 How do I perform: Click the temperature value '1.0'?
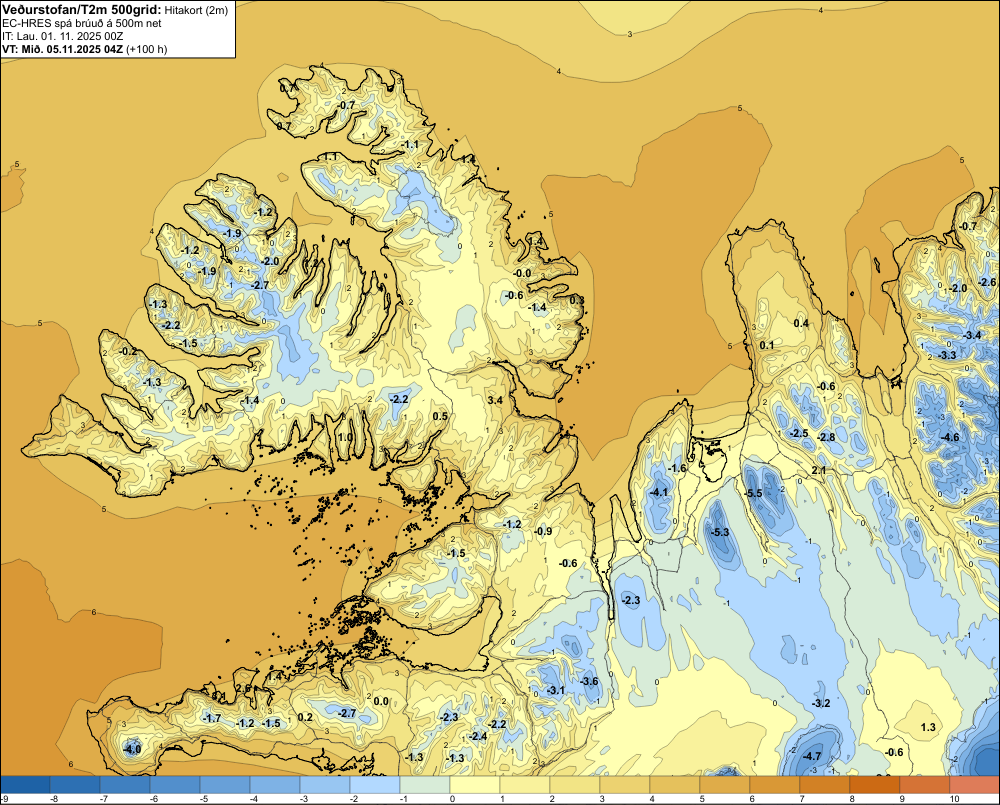pos(345,437)
